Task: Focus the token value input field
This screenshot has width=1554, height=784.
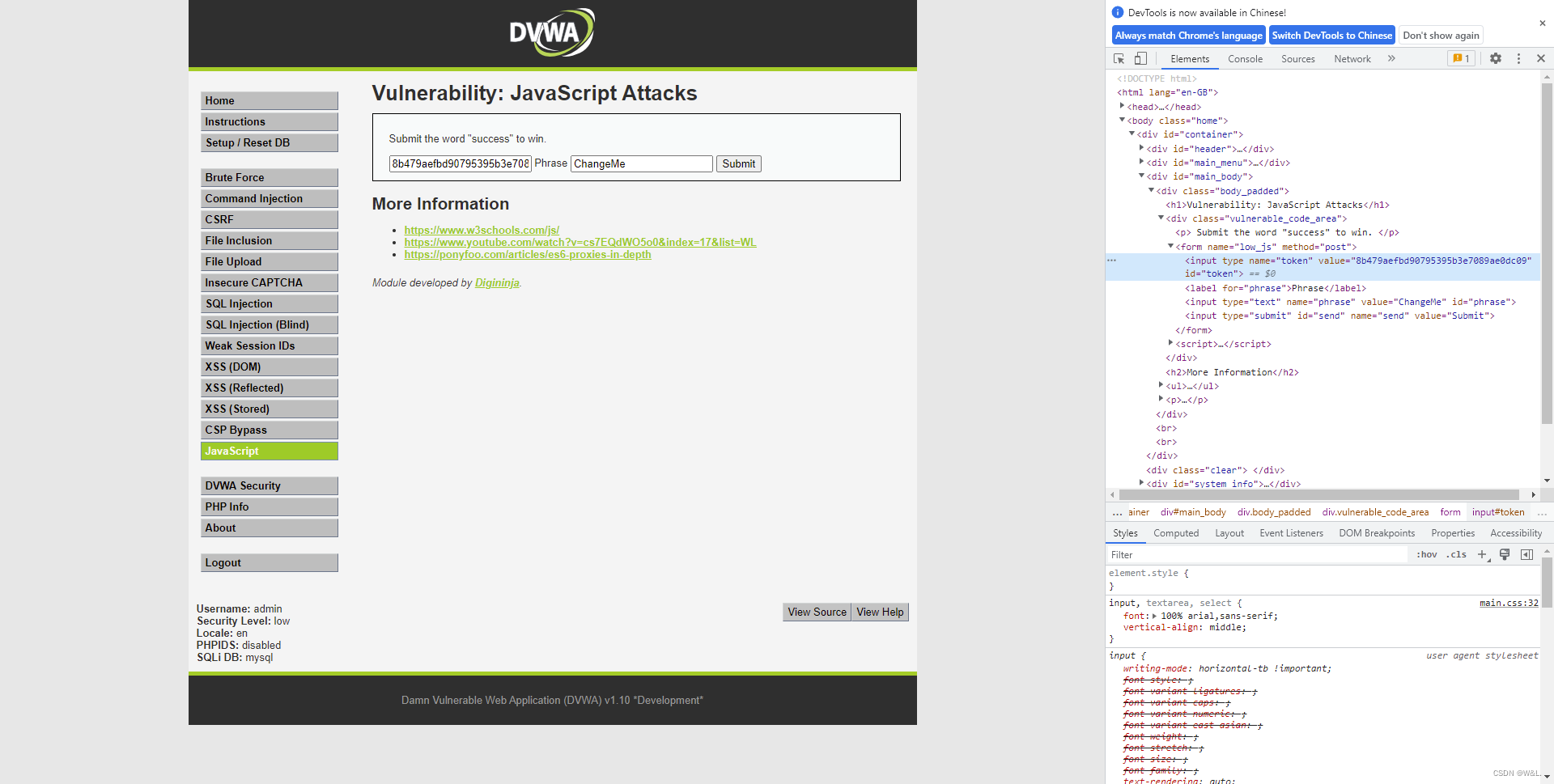Action: pyautogui.click(x=461, y=163)
